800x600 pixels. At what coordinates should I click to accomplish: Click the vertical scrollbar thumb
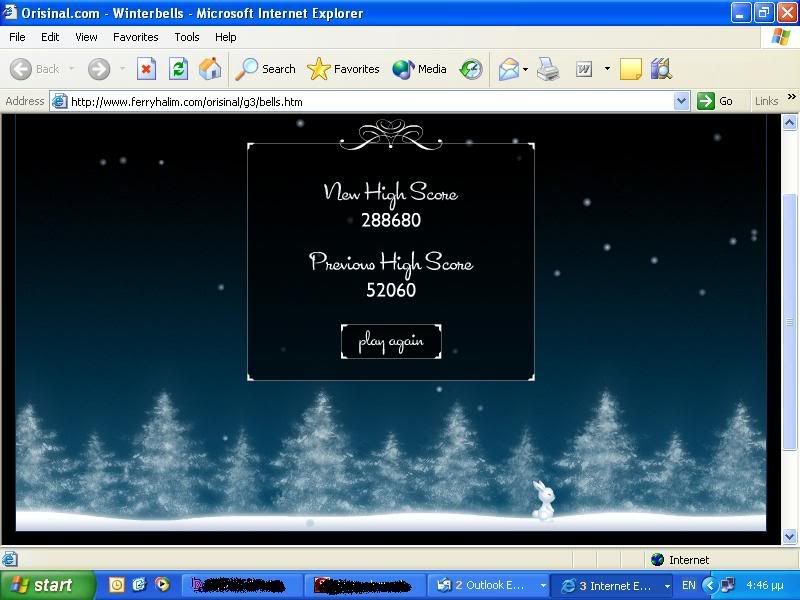[x=789, y=321]
